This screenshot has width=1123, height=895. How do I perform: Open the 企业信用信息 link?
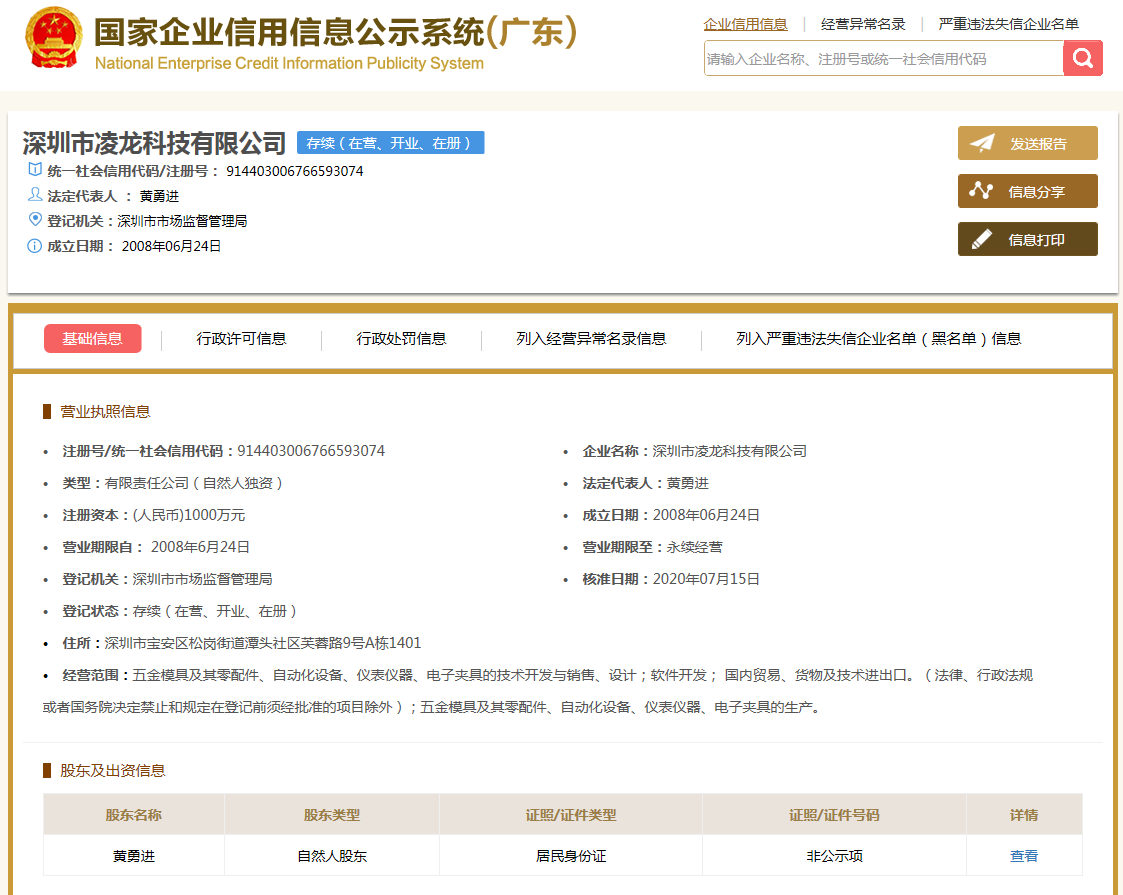pyautogui.click(x=746, y=24)
